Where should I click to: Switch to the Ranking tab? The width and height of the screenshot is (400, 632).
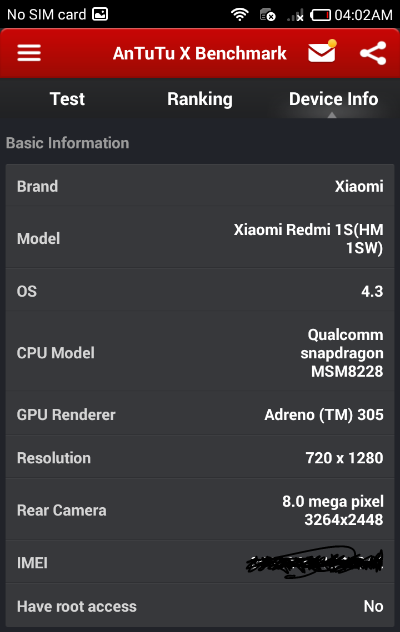click(200, 99)
